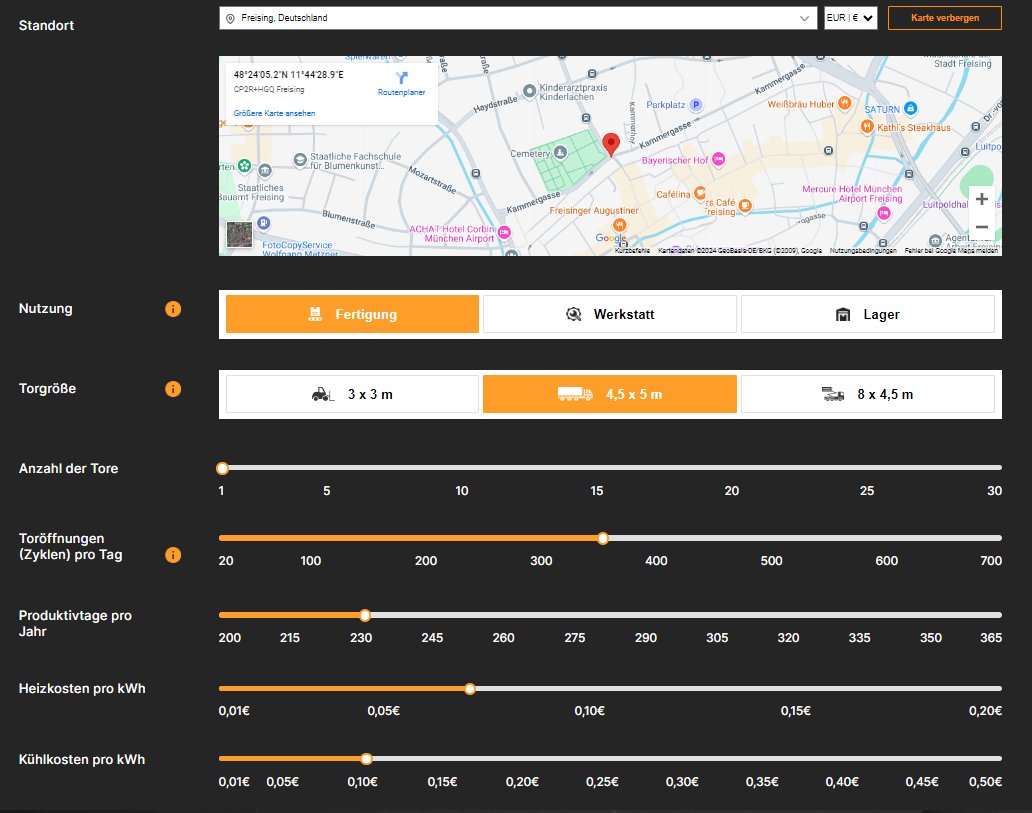The width and height of the screenshot is (1032, 813).
Task: Open the Routenplaner directions icon
Action: pyautogui.click(x=401, y=78)
